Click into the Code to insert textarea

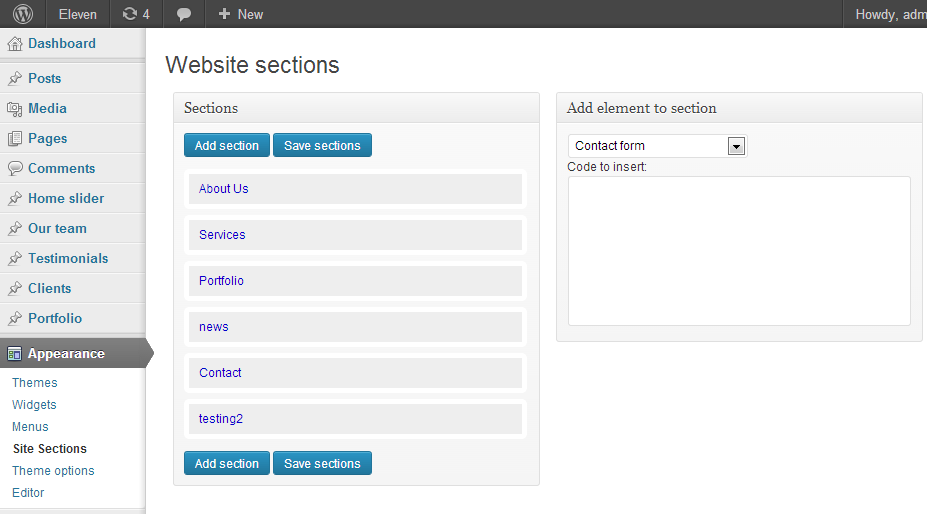click(739, 251)
